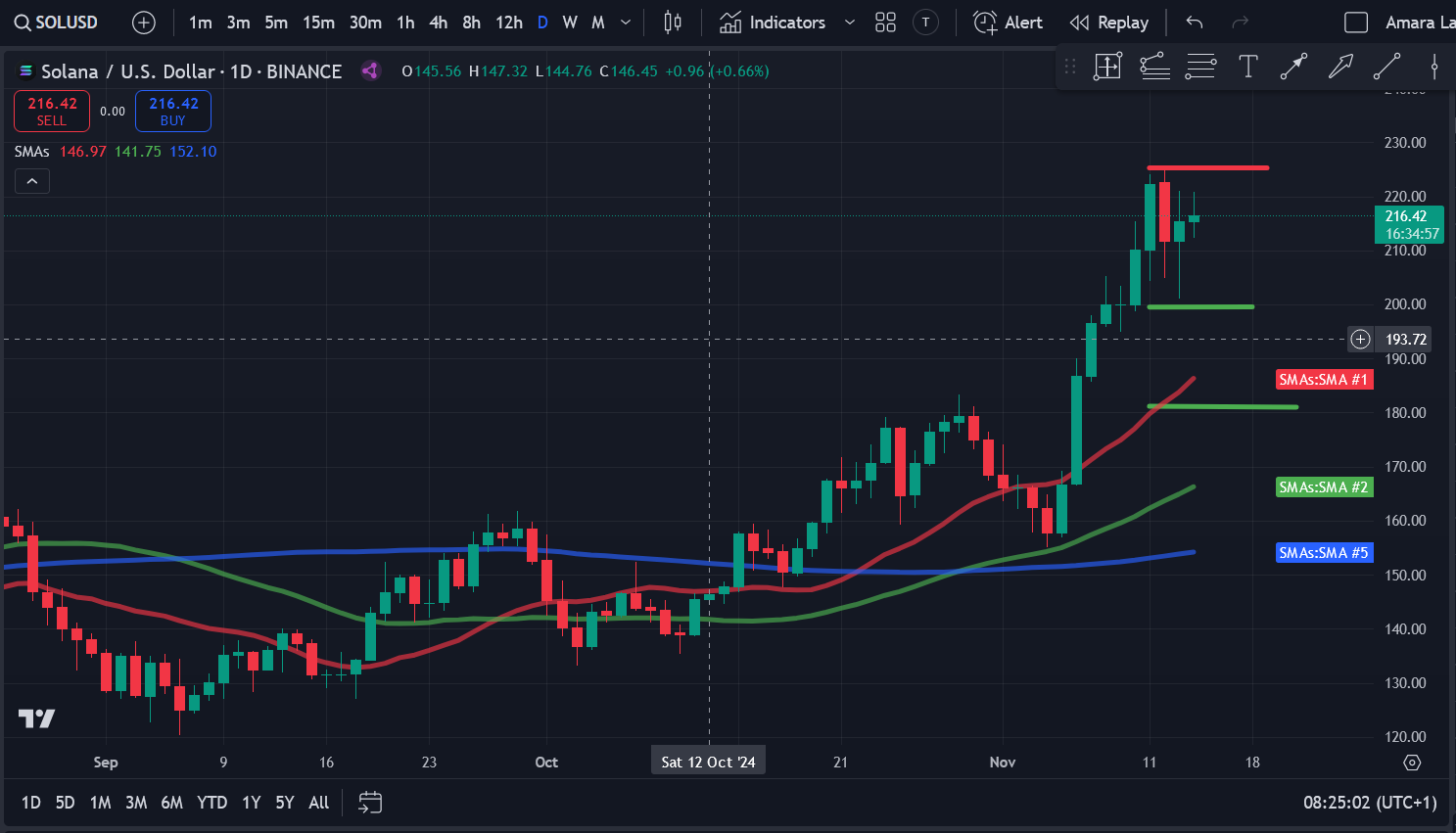Screen dimensions: 1456x833
Task: Redo the chart action
Action: coord(1240,23)
